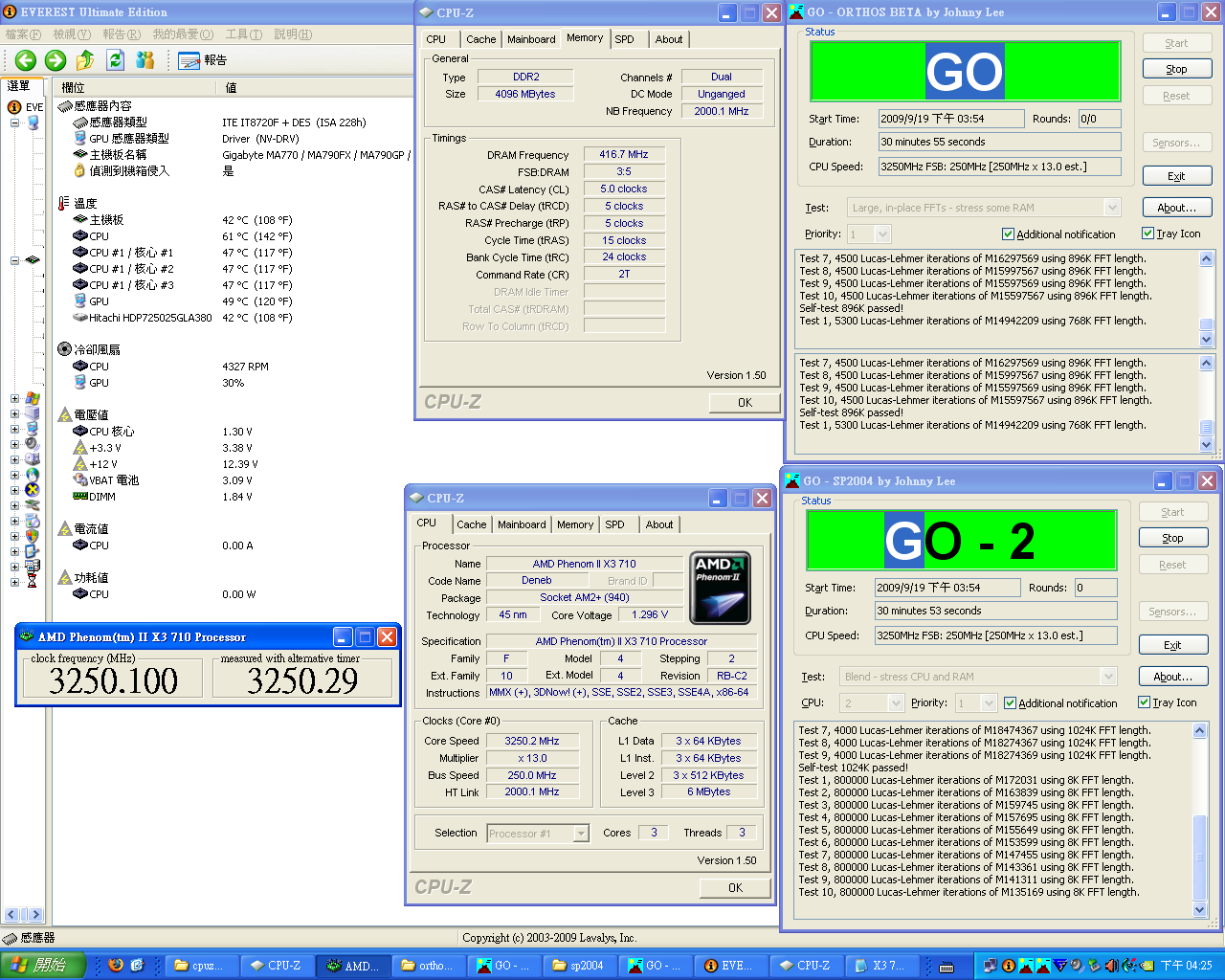1225x980 pixels.
Task: Click the thermometer icon beside 溫度 heading
Action: (x=63, y=203)
